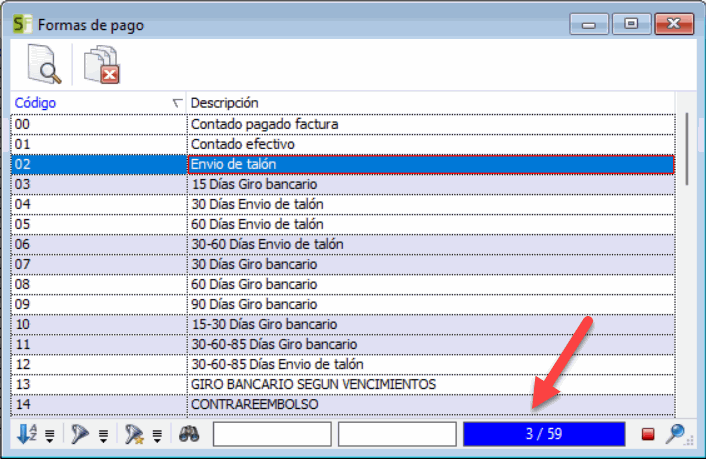Image resolution: width=706 pixels, height=459 pixels.
Task: Click the SF application icon in title bar
Action: [22, 24]
